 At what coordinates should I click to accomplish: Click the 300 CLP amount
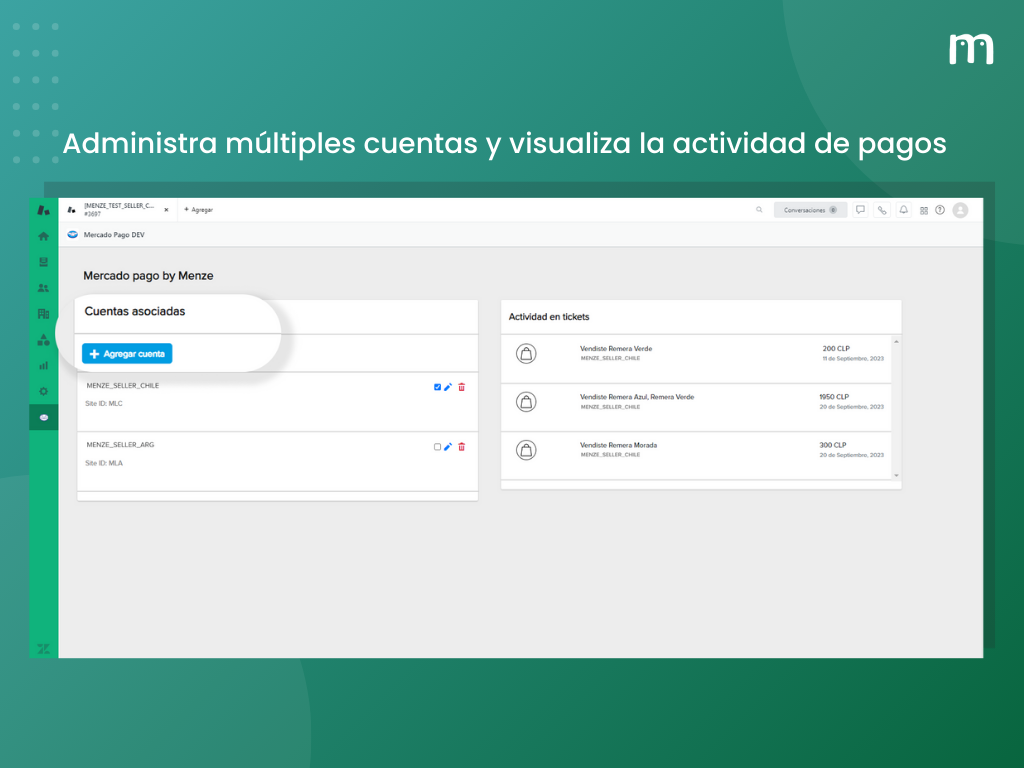[833, 445]
